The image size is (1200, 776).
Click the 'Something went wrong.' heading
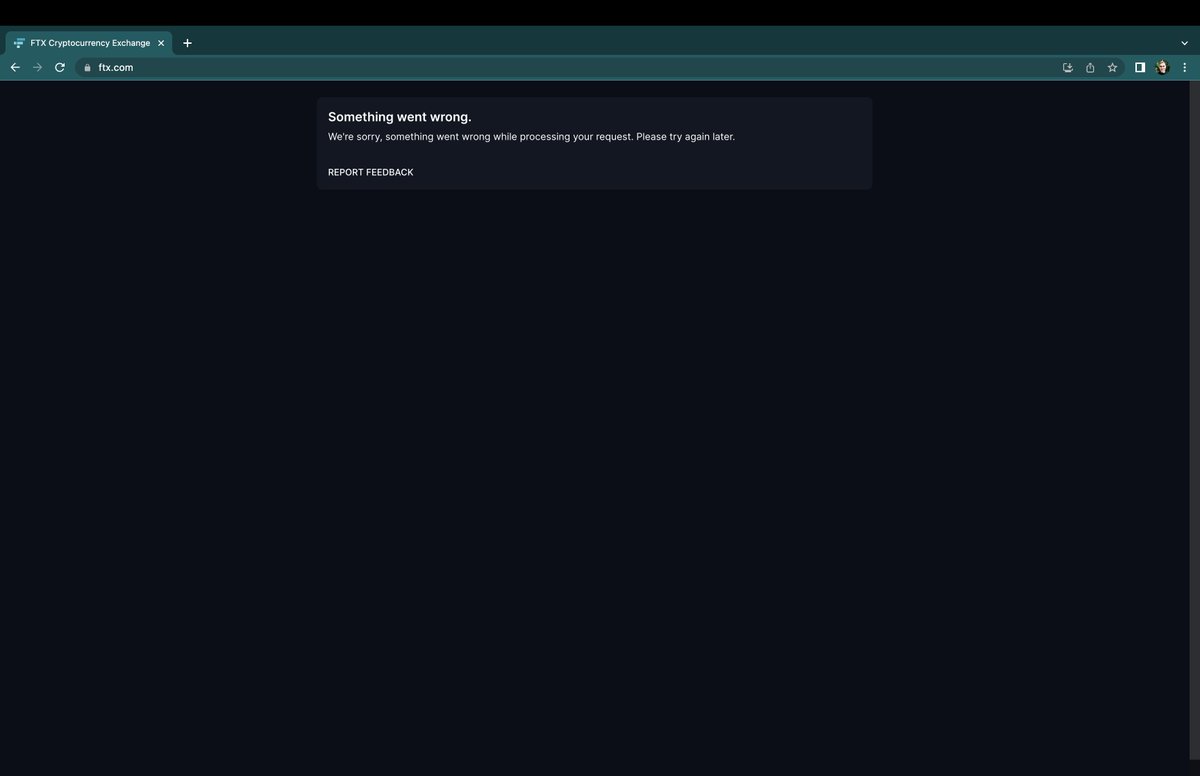(400, 117)
